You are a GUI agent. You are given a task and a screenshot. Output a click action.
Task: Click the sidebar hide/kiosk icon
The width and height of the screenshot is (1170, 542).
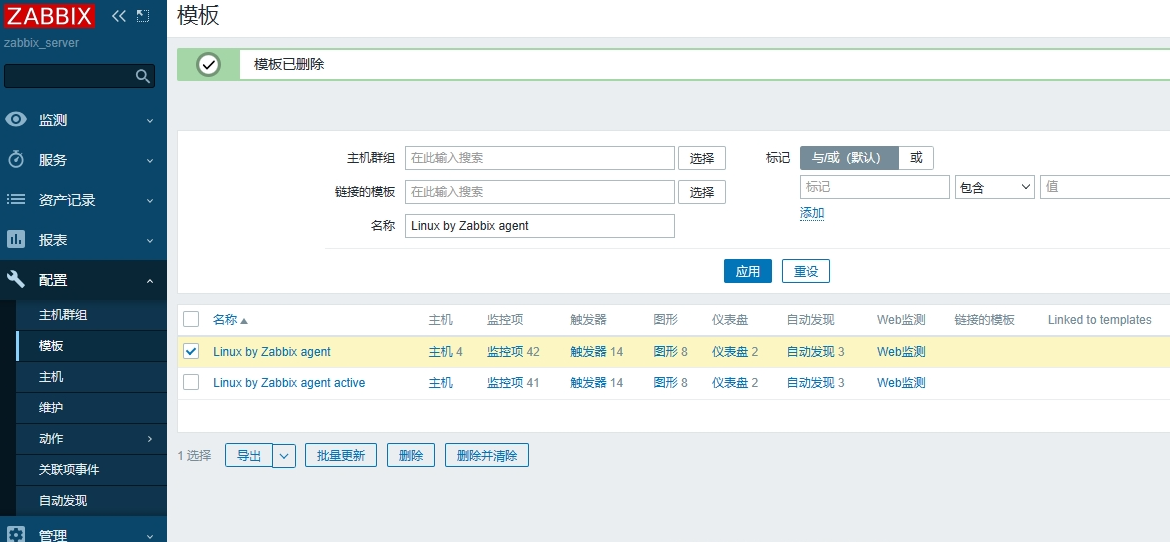click(x=143, y=16)
